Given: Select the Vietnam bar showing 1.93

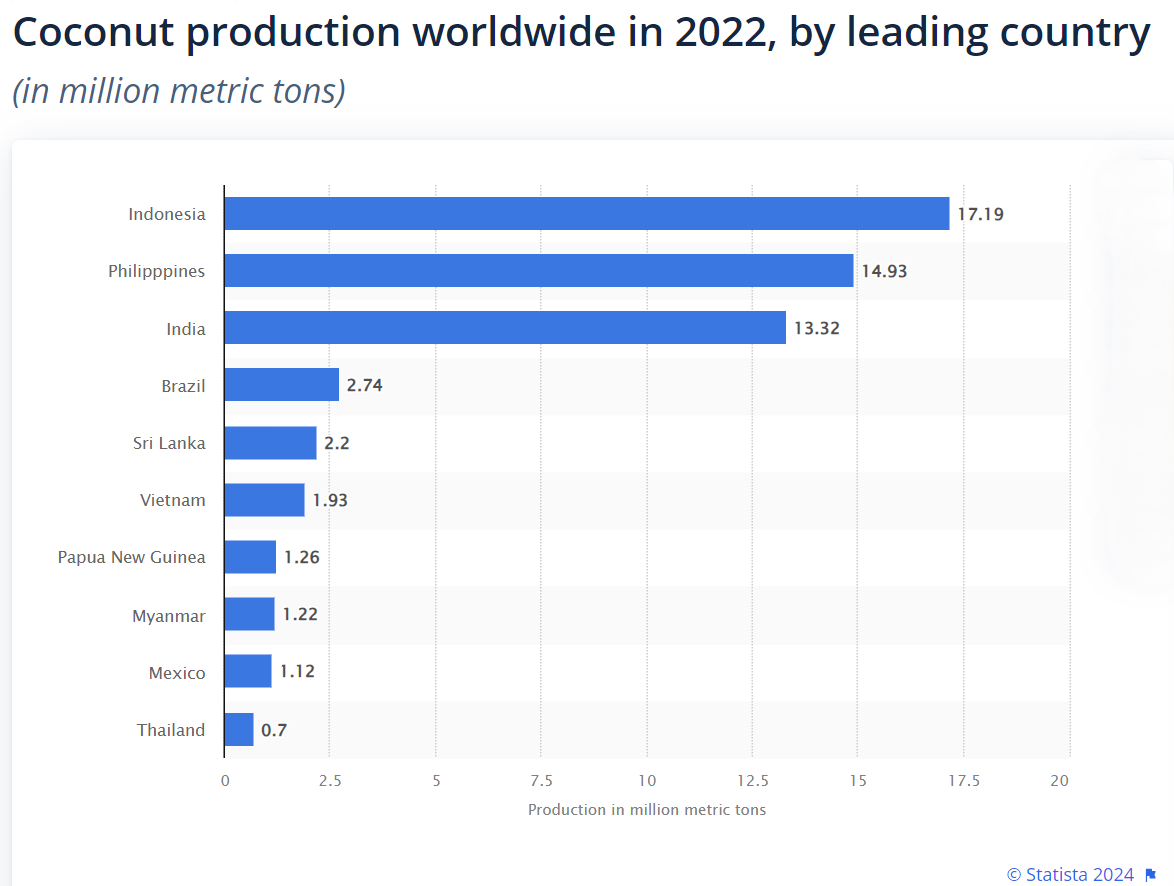Looking at the screenshot, I should [x=264, y=500].
